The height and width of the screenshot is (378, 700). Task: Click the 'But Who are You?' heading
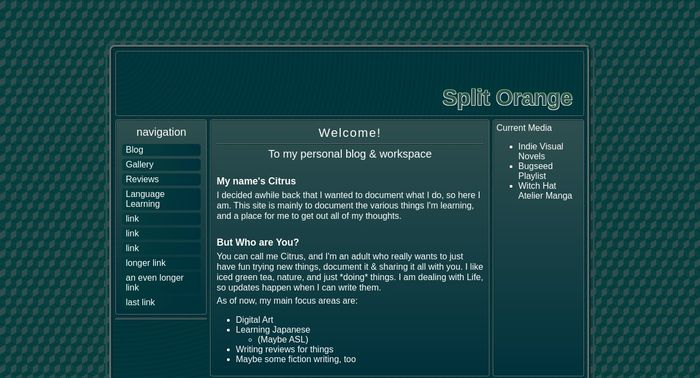click(x=258, y=242)
